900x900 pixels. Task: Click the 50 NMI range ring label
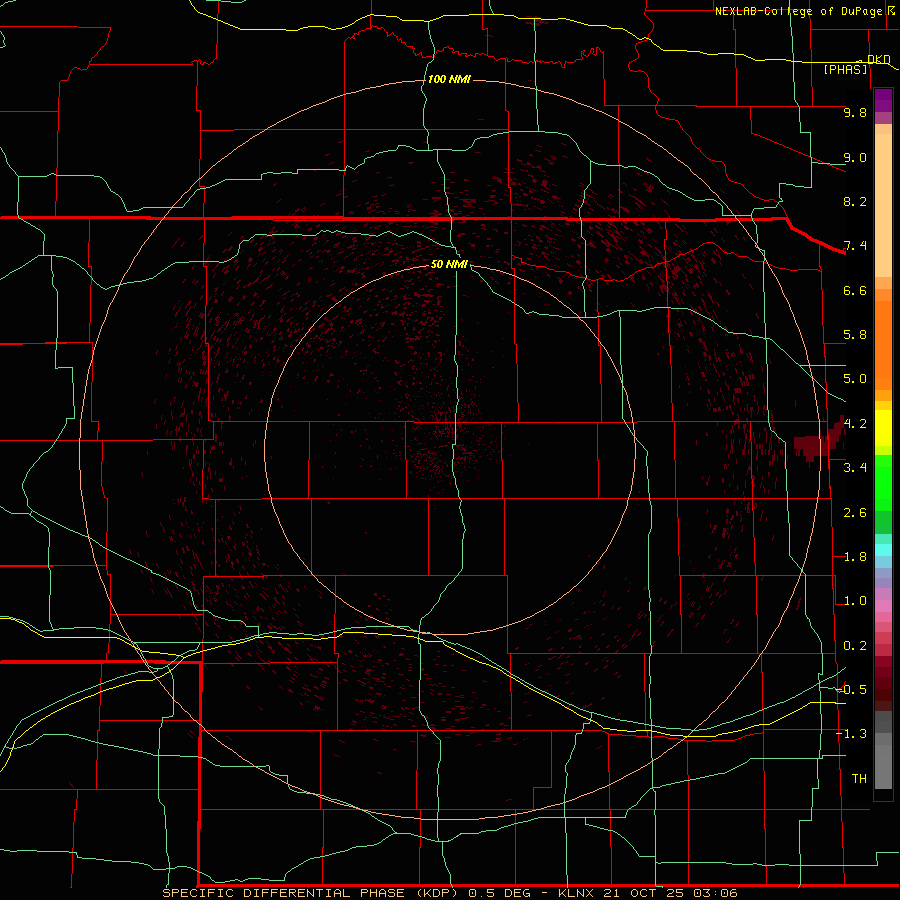[449, 264]
